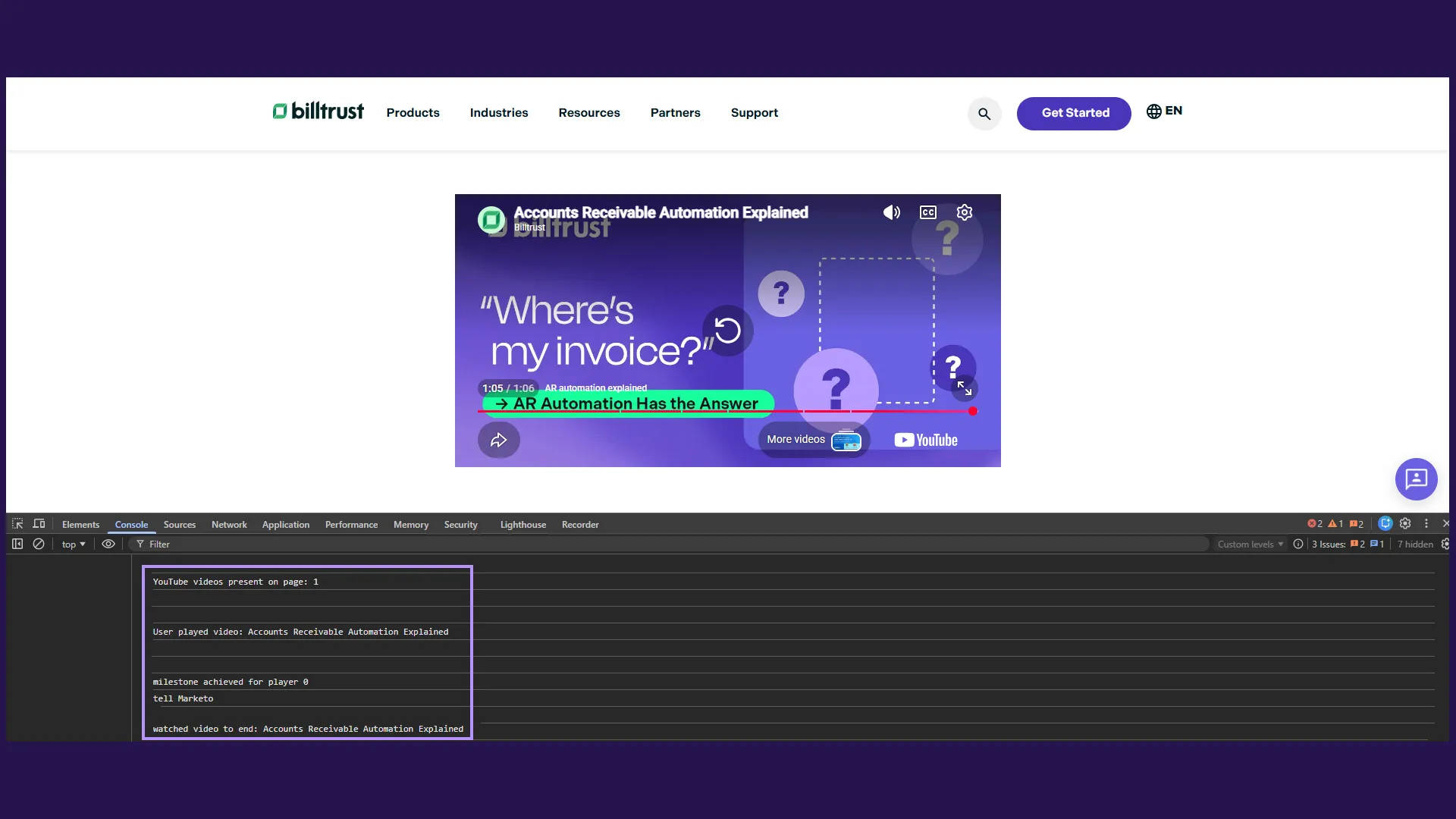Screen dimensions: 1456x819
Task: Click the red video progress bar handle
Action: (973, 411)
